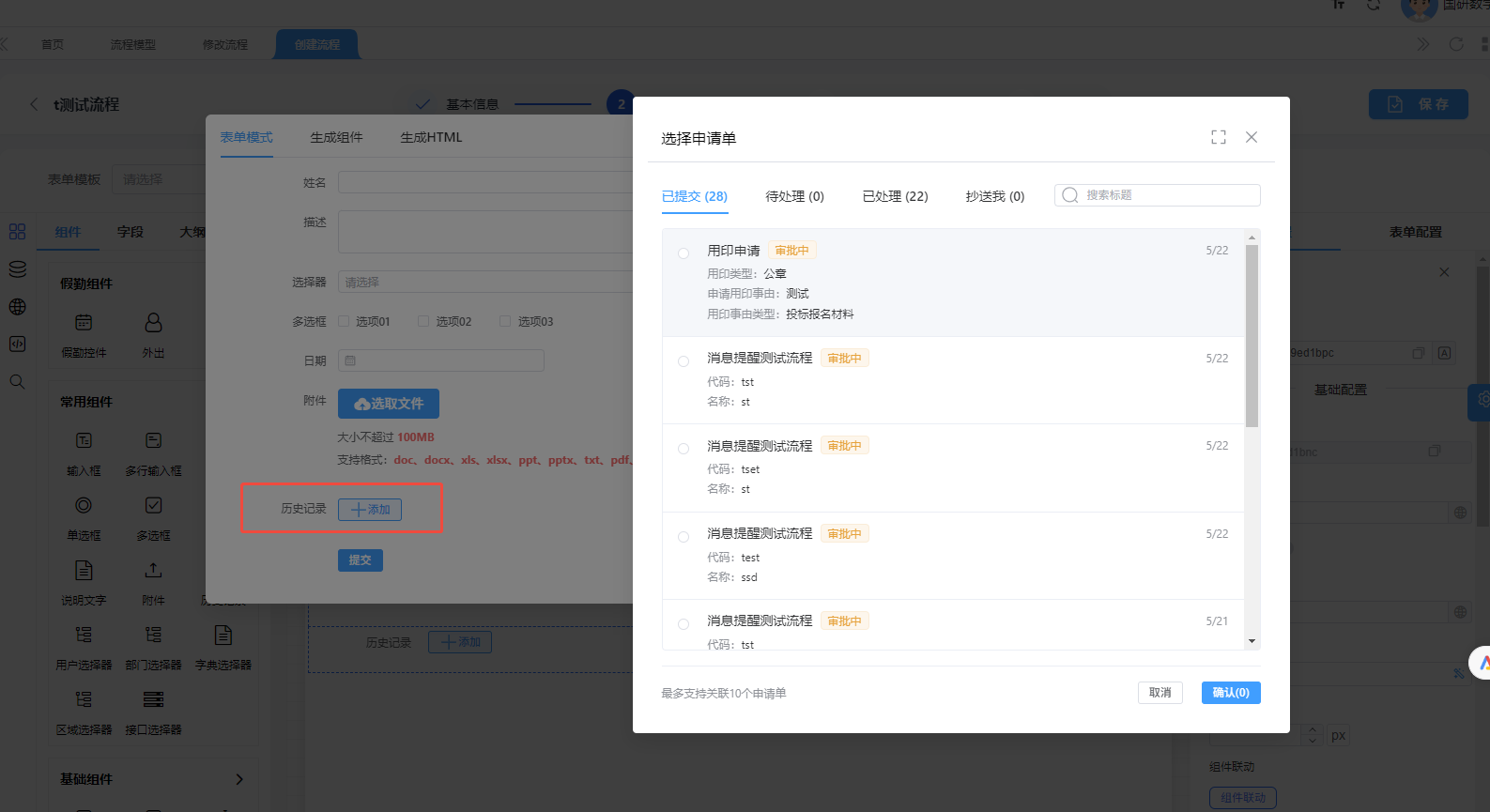This screenshot has width=1490, height=812.
Task: Open the database icon in left sidebar
Action: 17,269
